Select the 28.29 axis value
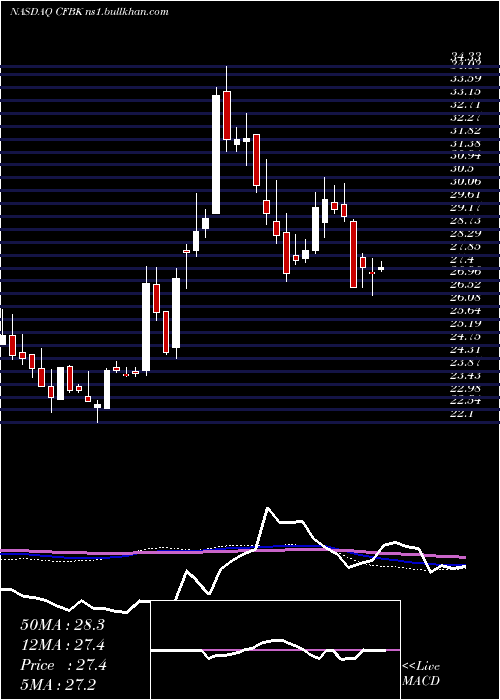 pos(466,233)
